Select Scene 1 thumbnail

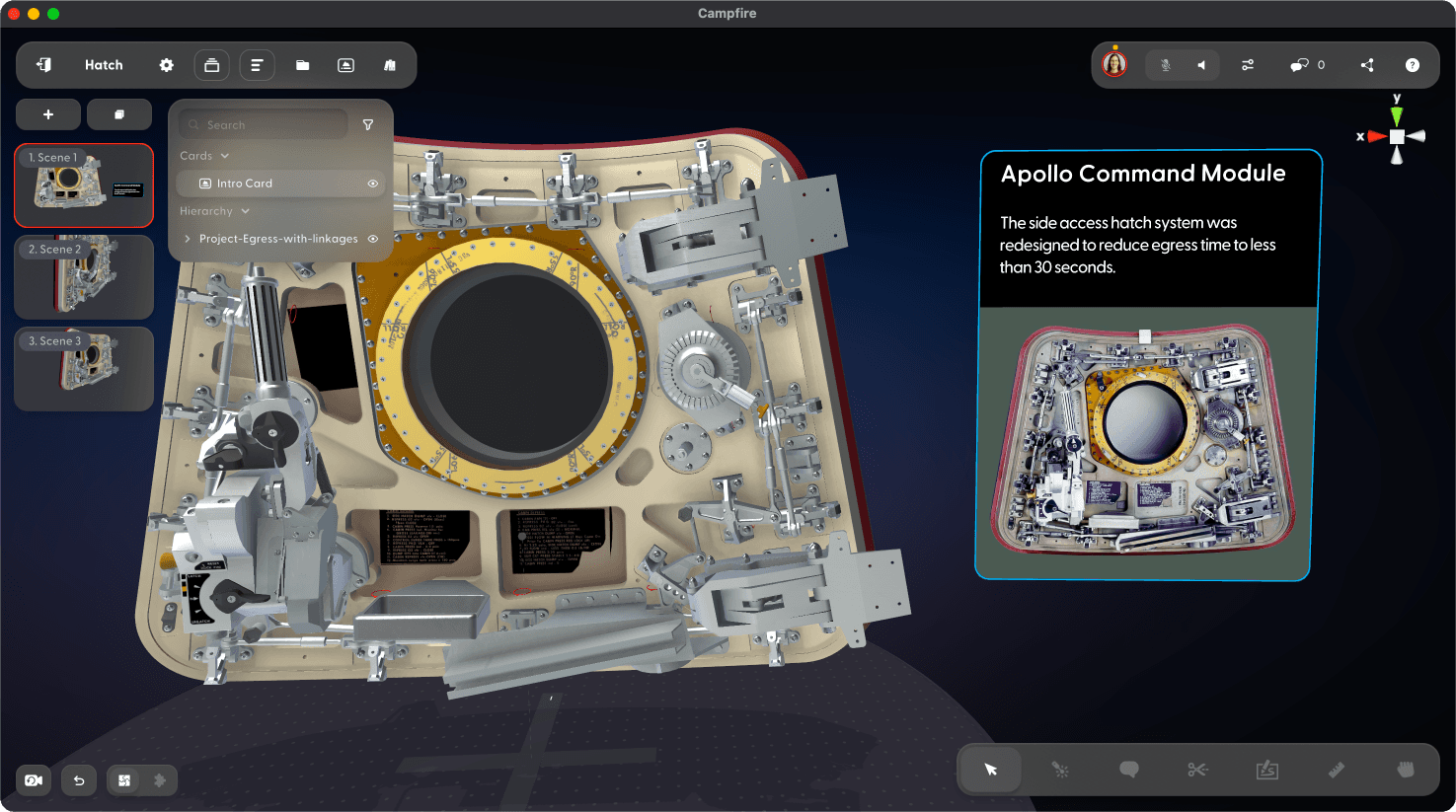(x=84, y=185)
